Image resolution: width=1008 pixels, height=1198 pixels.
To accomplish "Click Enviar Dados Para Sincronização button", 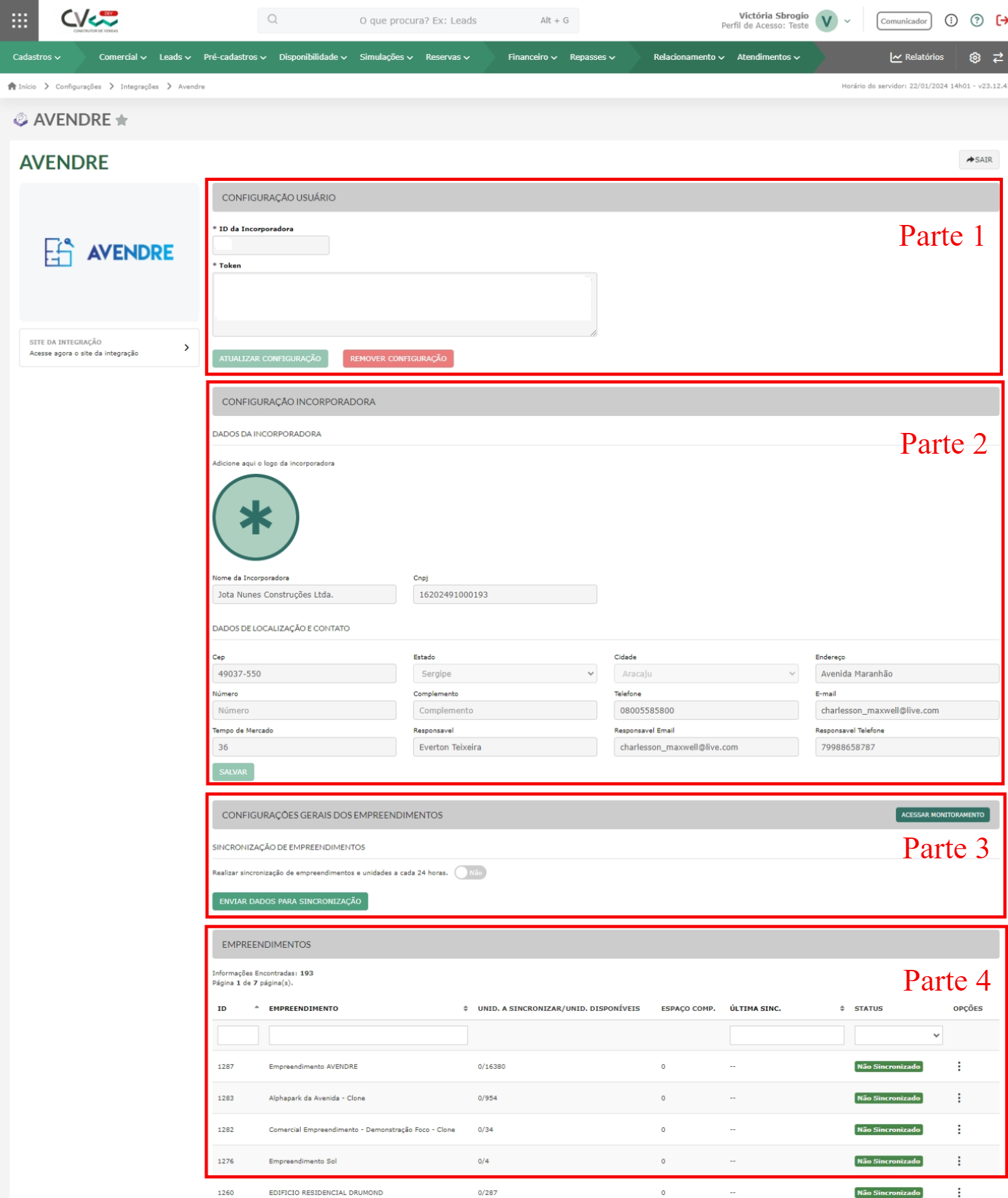I will click(x=290, y=901).
